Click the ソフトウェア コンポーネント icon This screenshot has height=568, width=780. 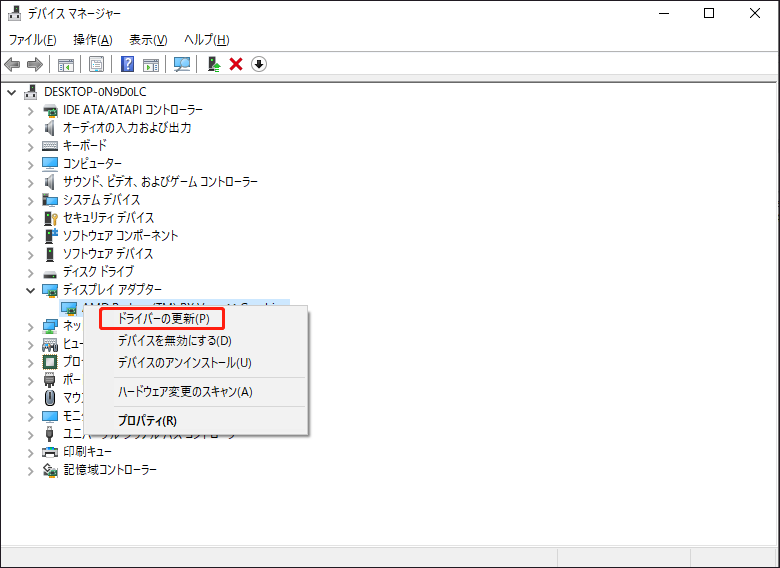coord(51,236)
